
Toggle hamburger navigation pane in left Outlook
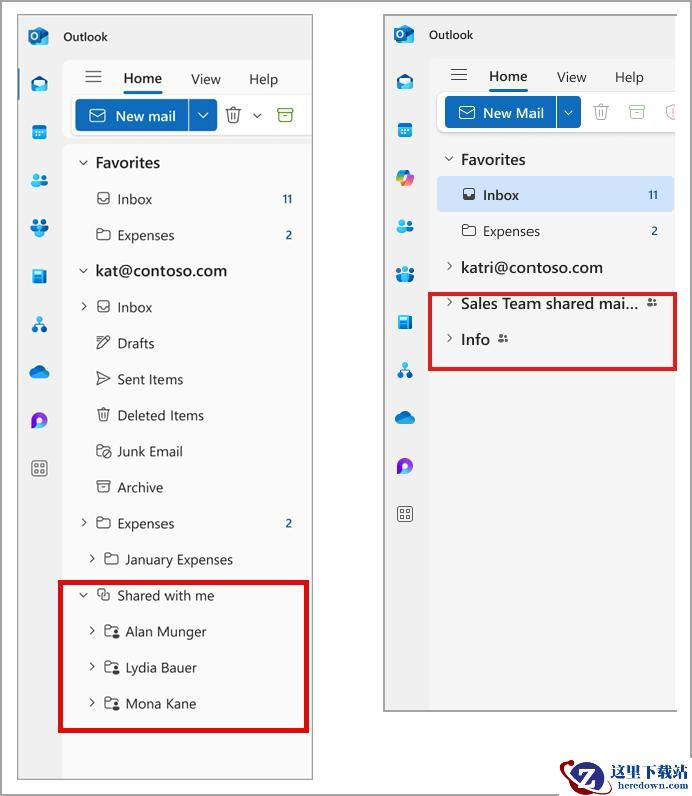[93, 77]
